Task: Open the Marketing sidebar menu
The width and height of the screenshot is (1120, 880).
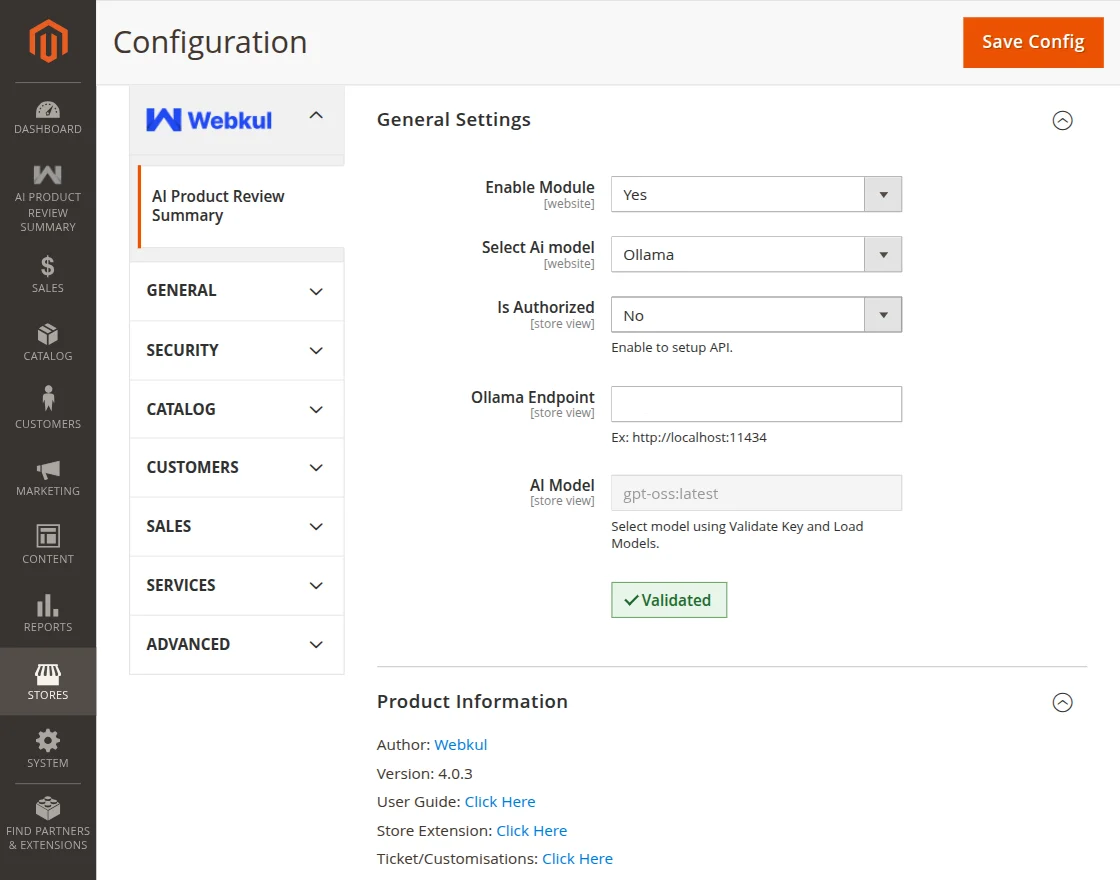Action: (48, 478)
